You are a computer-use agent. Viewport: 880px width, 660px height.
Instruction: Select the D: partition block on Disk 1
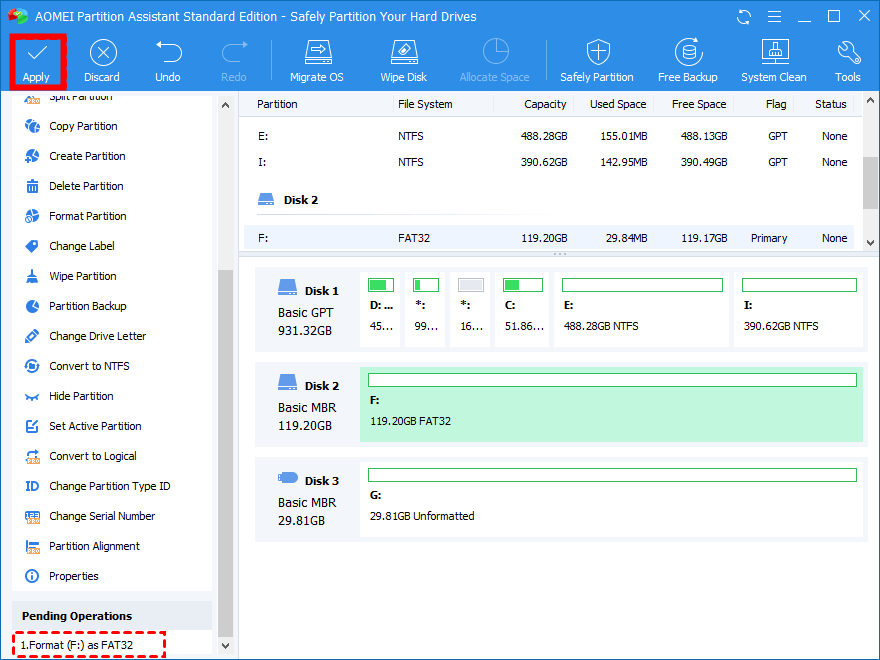tap(381, 310)
